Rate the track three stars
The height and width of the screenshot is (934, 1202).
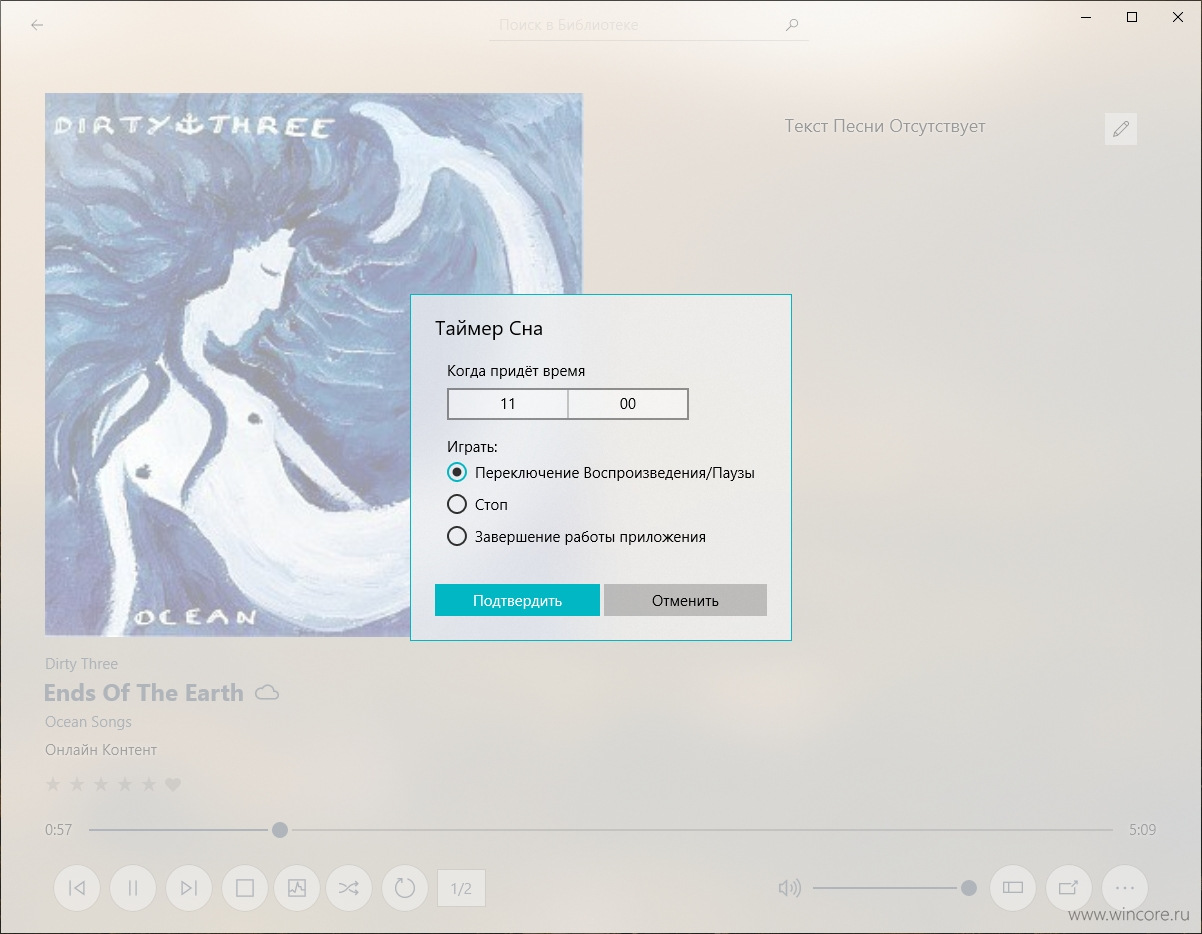(101, 785)
